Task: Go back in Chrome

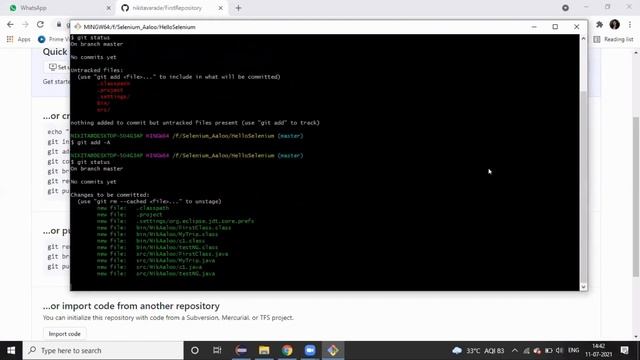Action: (x=10, y=24)
